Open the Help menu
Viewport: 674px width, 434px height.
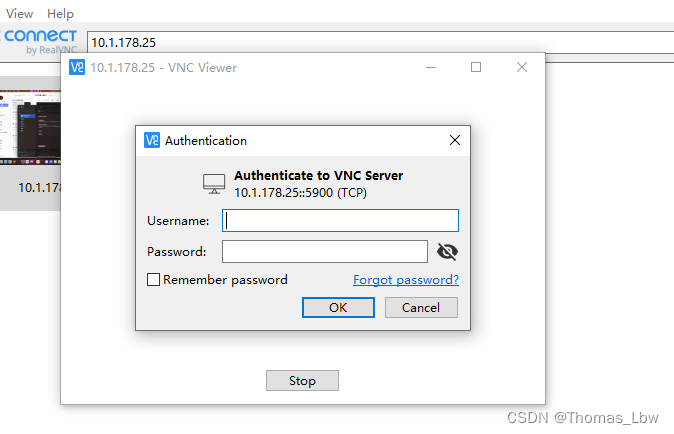point(61,14)
